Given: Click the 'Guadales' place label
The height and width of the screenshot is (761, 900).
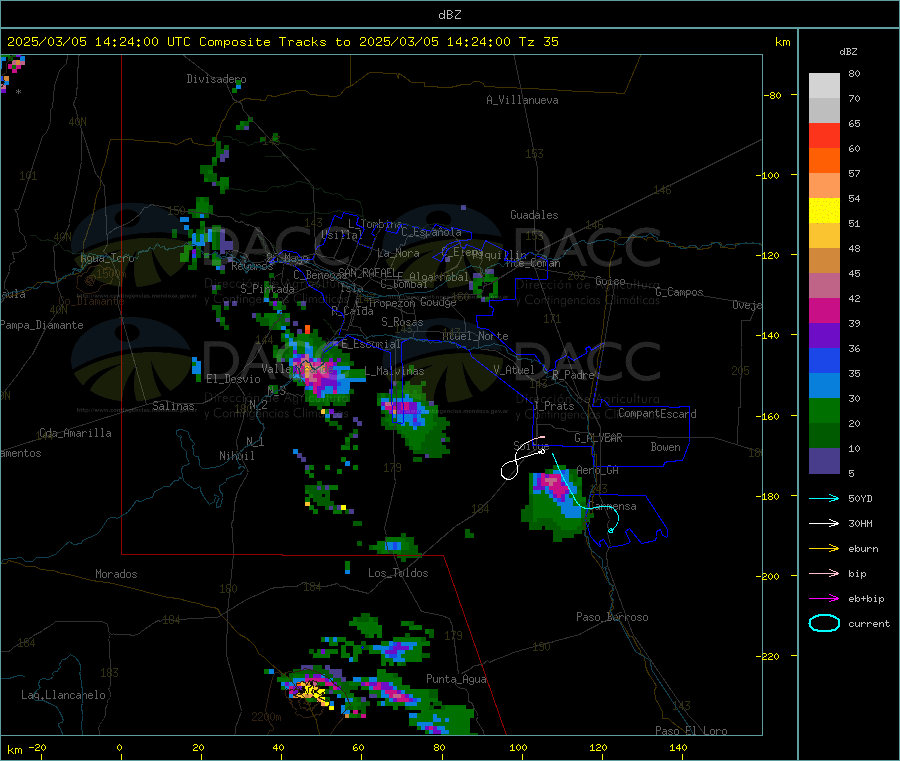Looking at the screenshot, I should (x=534, y=215).
